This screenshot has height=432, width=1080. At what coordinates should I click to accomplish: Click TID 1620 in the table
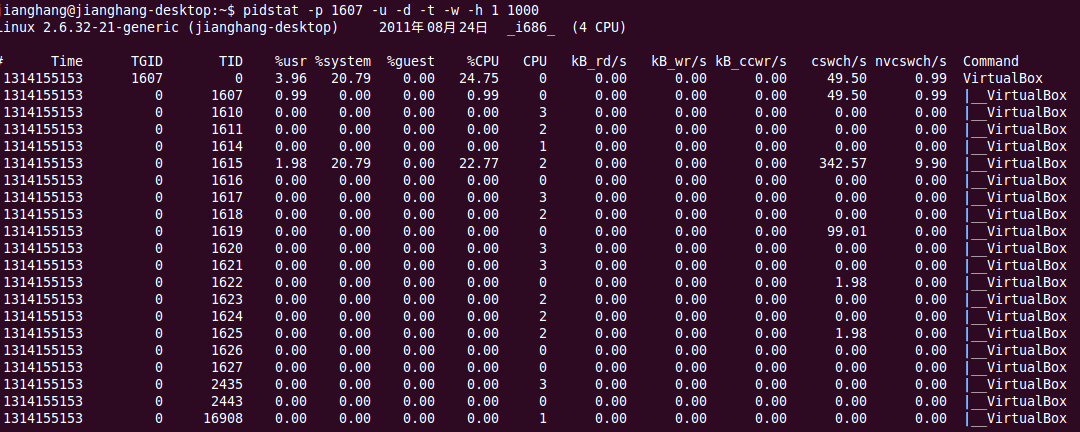coord(227,248)
